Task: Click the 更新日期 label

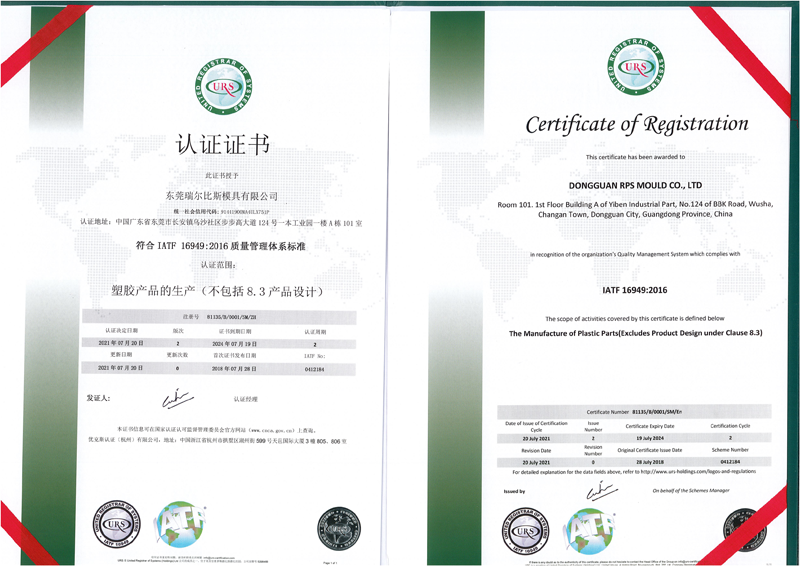Action: (121, 354)
